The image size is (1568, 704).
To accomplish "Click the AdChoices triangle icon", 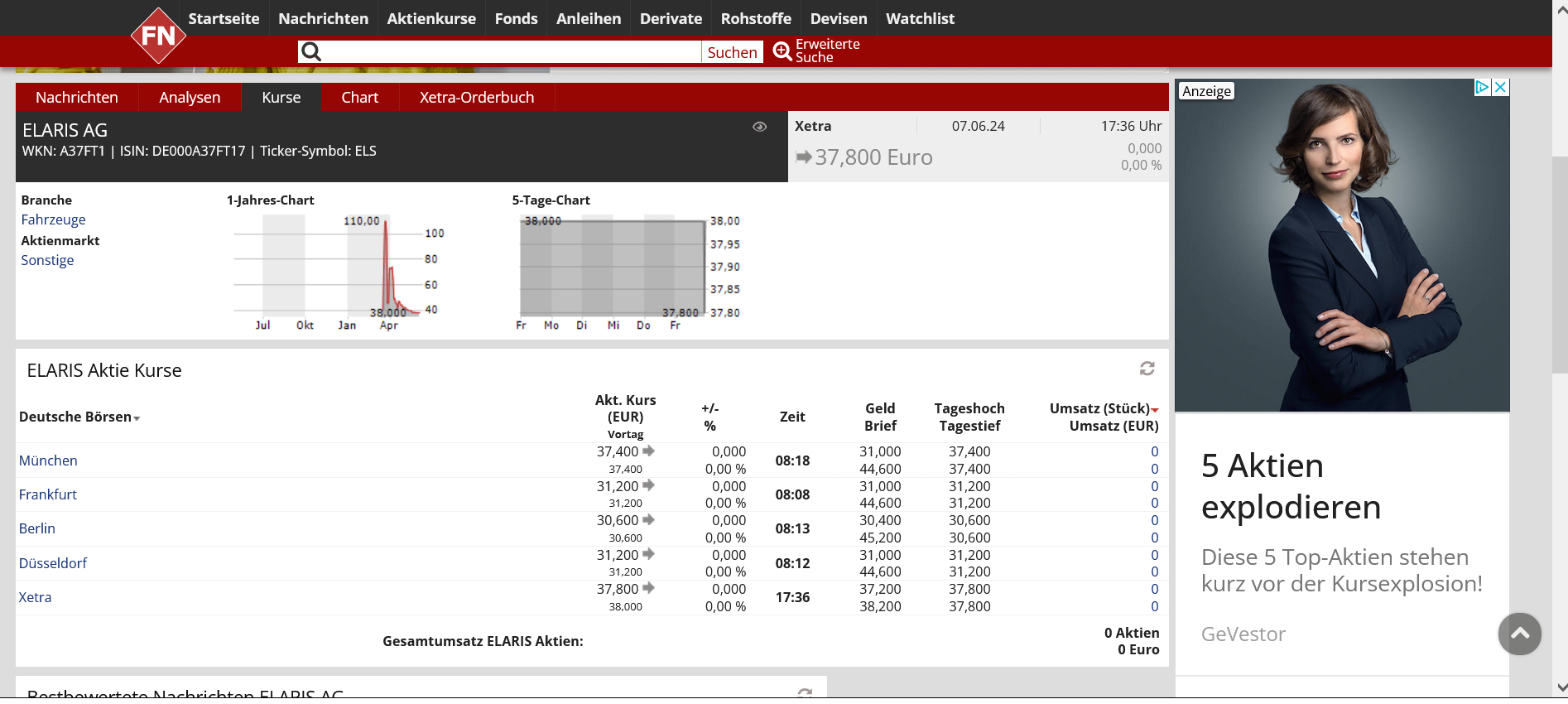I will 1483,88.
